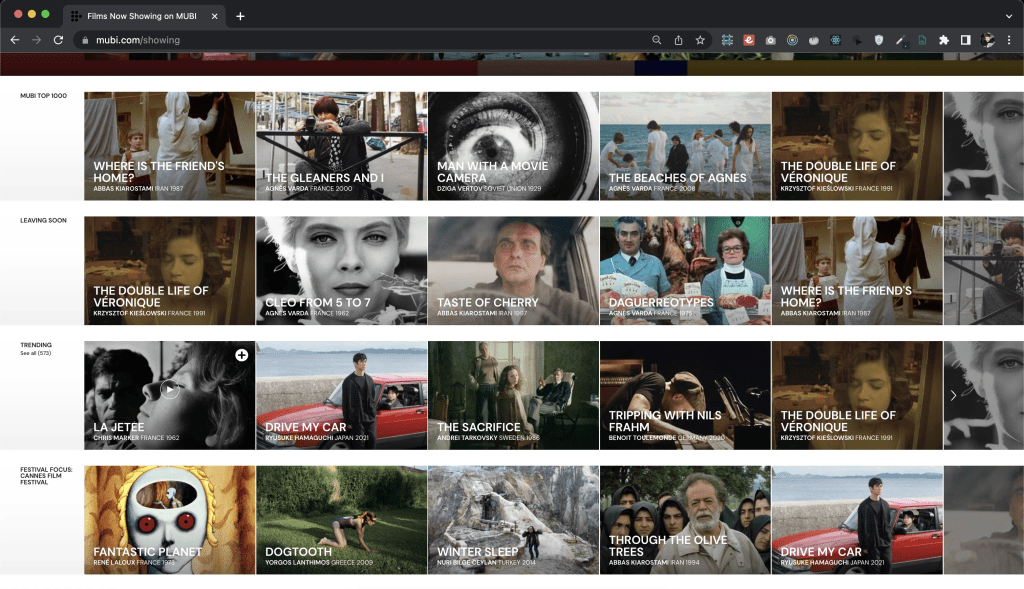Open the three-dot browser menu
This screenshot has width=1024, height=589.
1010,40
